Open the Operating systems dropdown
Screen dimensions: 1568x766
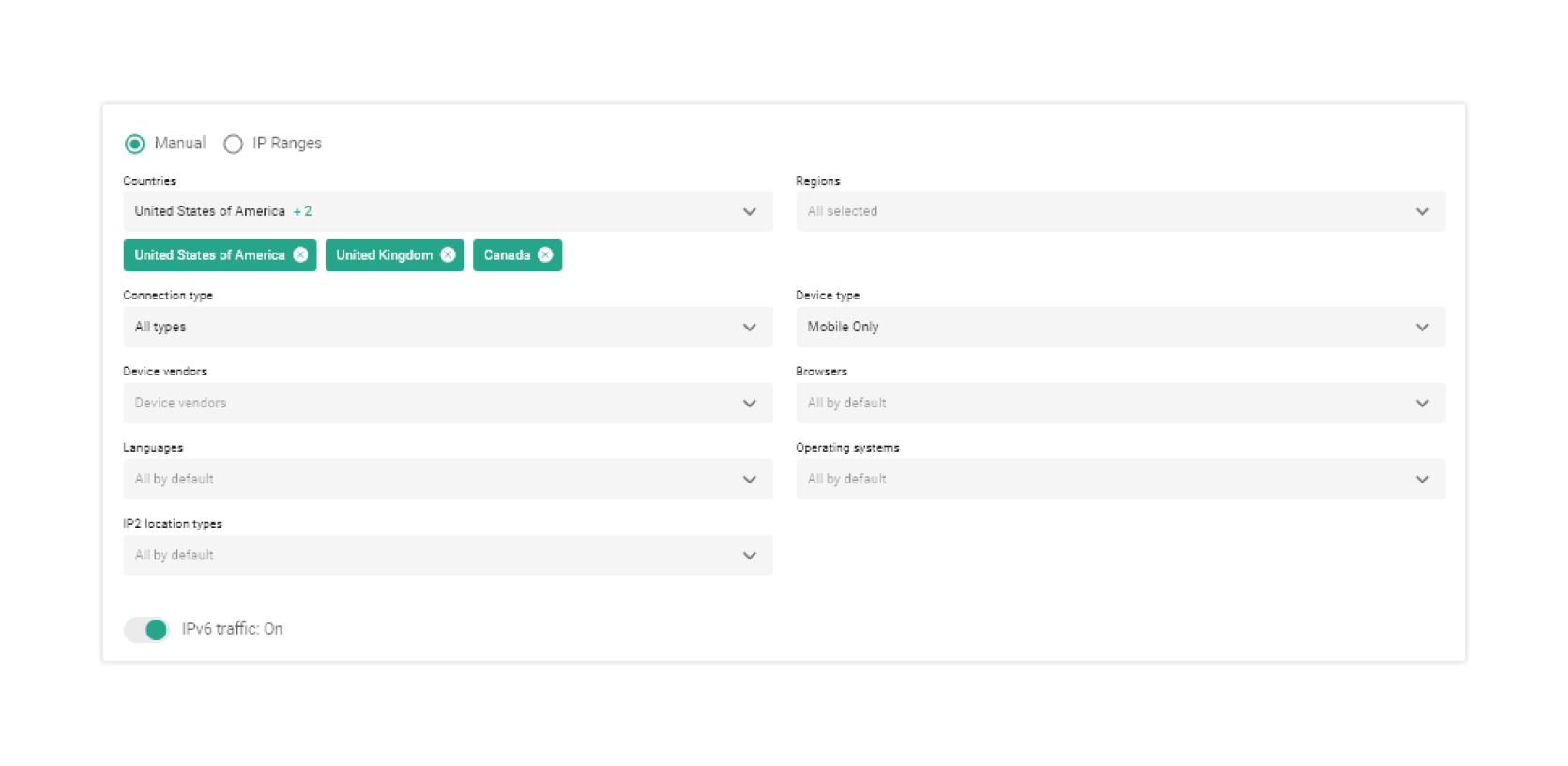[x=1119, y=480]
